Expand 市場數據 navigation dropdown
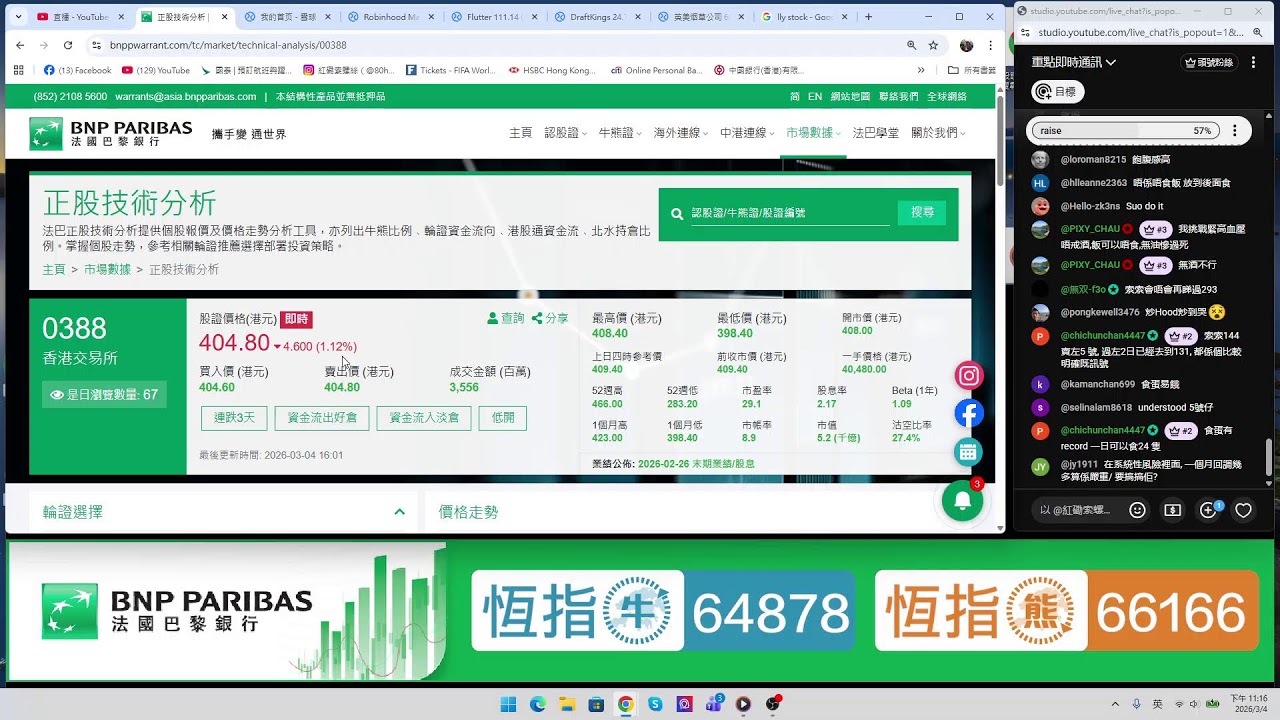1280x720 pixels. tap(813, 133)
